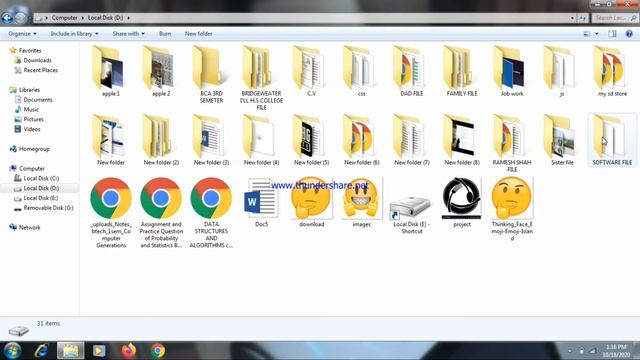Select New folder (8)
This screenshot has width=640, height=360.
pyautogui.click(x=462, y=140)
